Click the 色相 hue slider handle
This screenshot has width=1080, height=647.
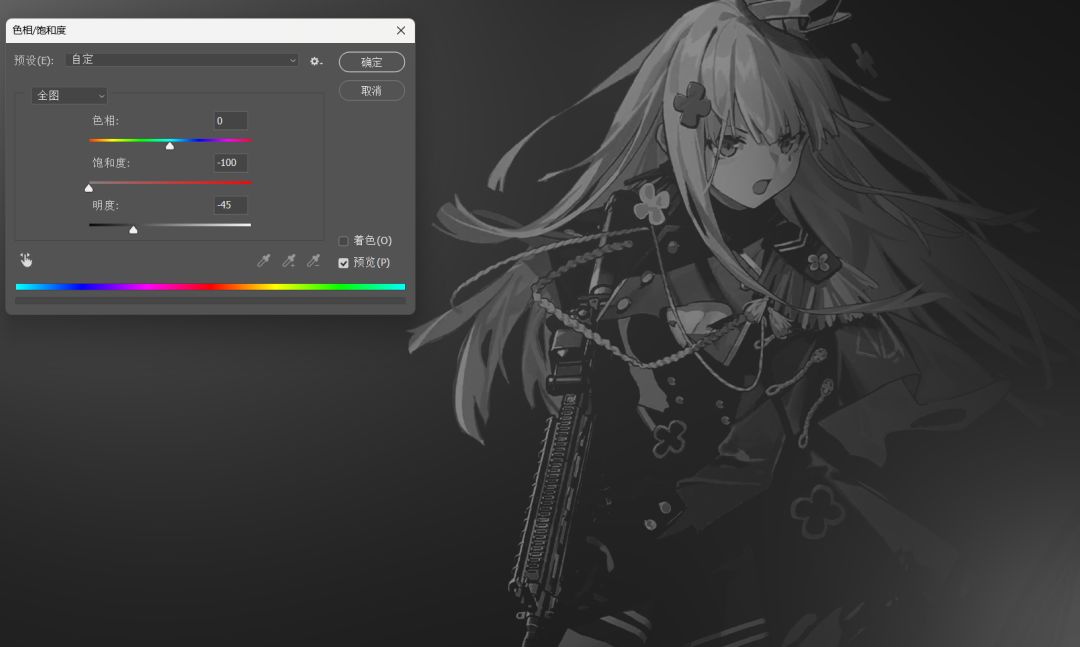coord(169,145)
